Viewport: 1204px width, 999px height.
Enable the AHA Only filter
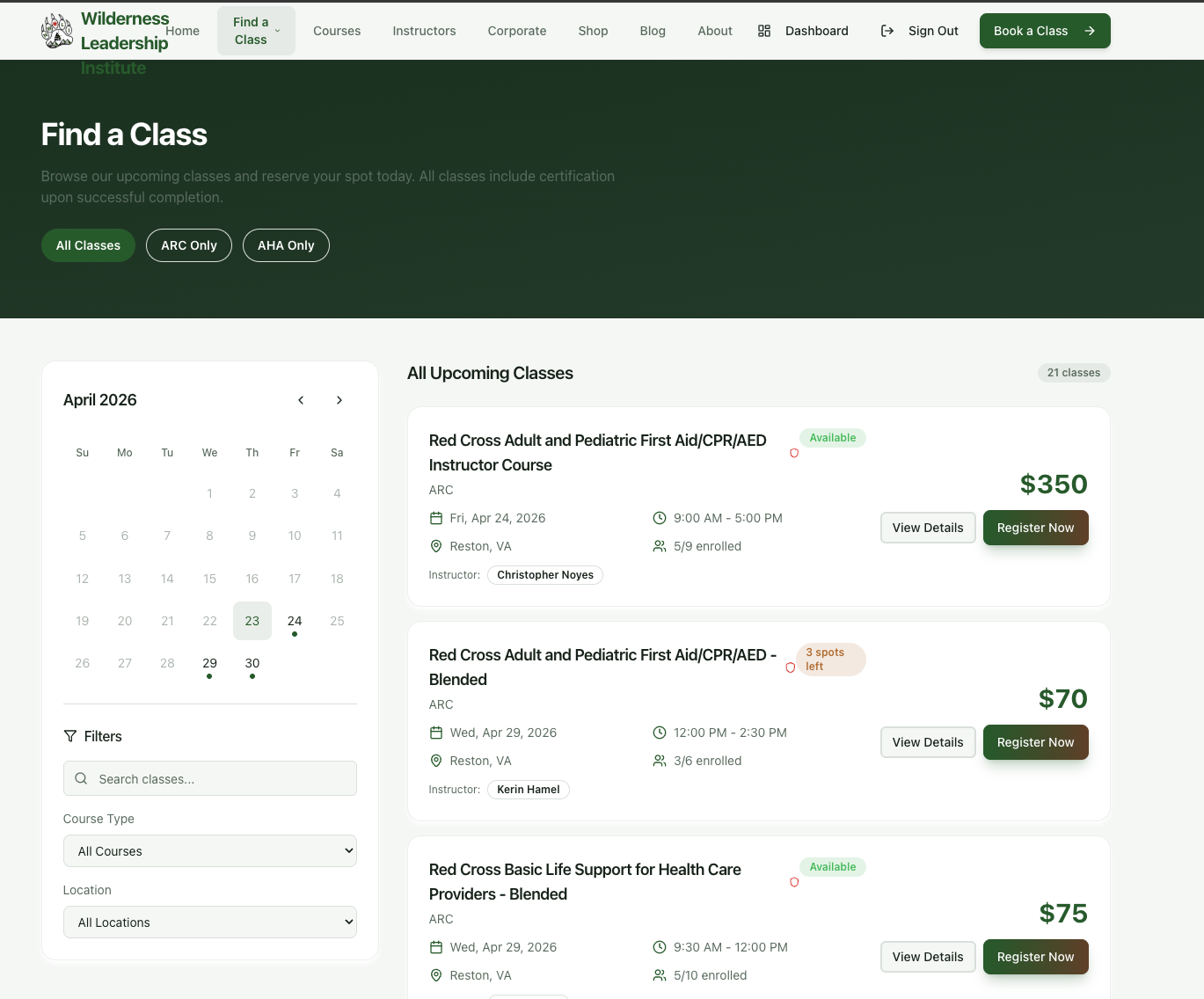(286, 245)
